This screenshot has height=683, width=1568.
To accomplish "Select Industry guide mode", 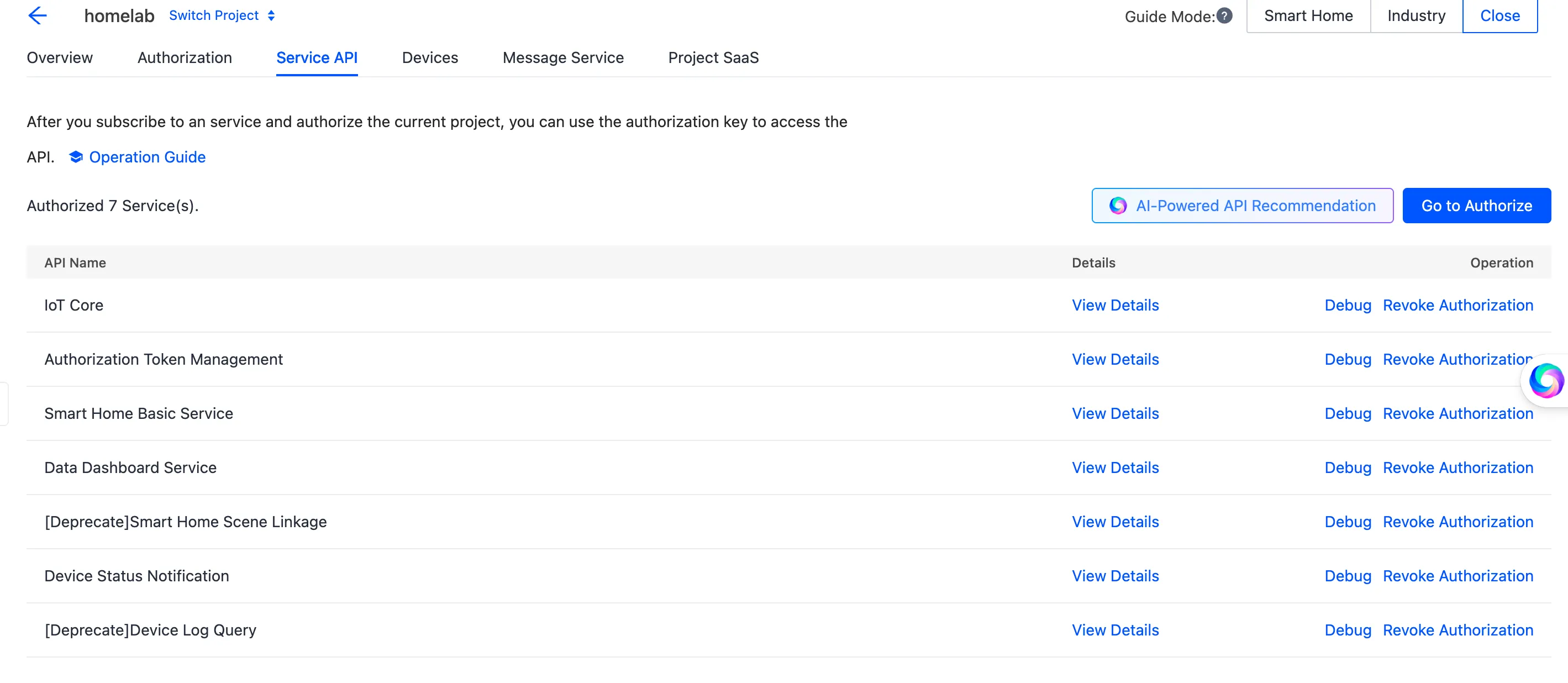I will tap(1416, 16).
